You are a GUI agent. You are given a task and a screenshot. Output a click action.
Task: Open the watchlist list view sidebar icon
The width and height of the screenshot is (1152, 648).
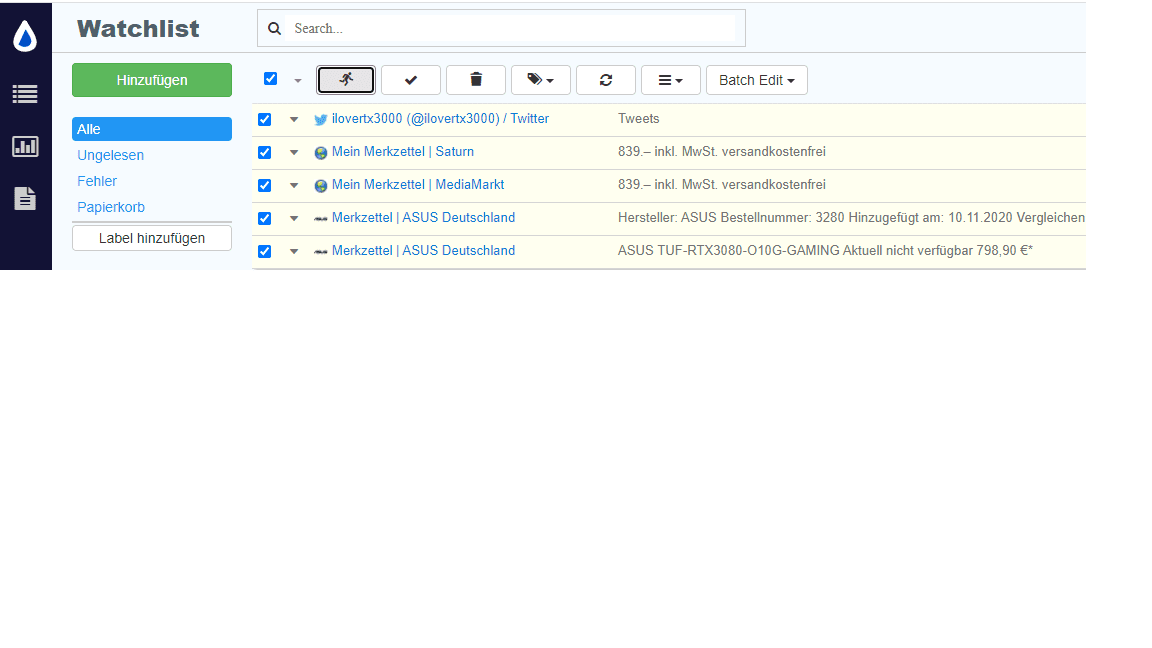click(x=25, y=94)
